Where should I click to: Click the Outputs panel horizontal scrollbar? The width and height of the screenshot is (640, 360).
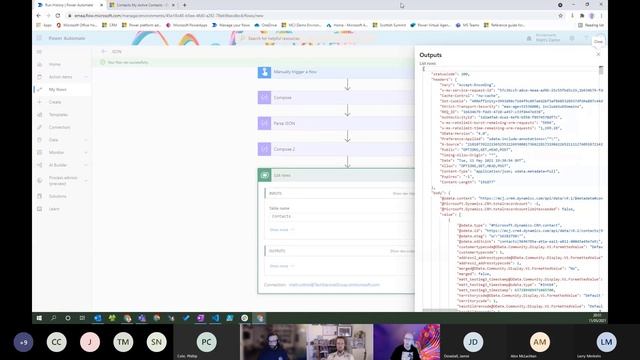[x=440, y=310]
